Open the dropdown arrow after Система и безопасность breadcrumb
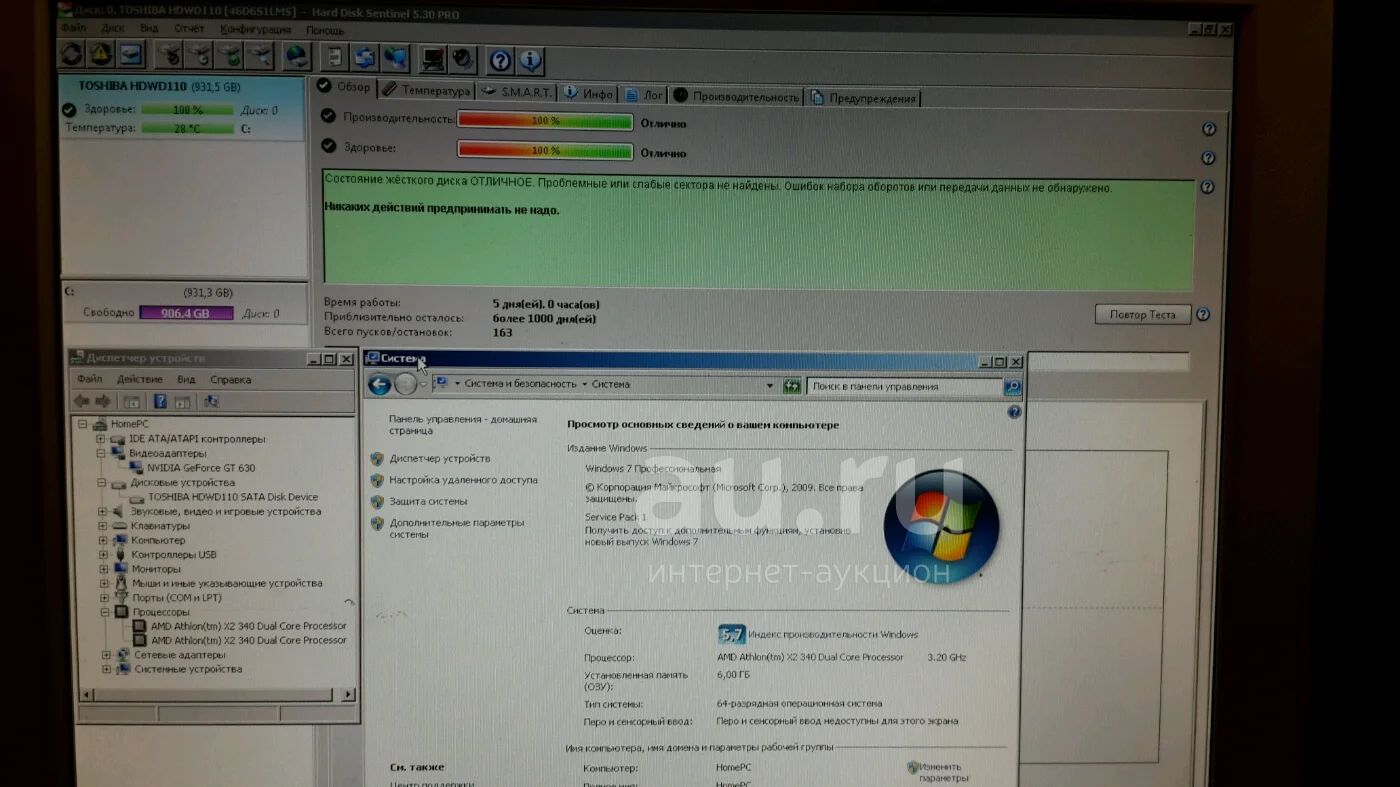This screenshot has width=1400, height=787. coord(584,385)
